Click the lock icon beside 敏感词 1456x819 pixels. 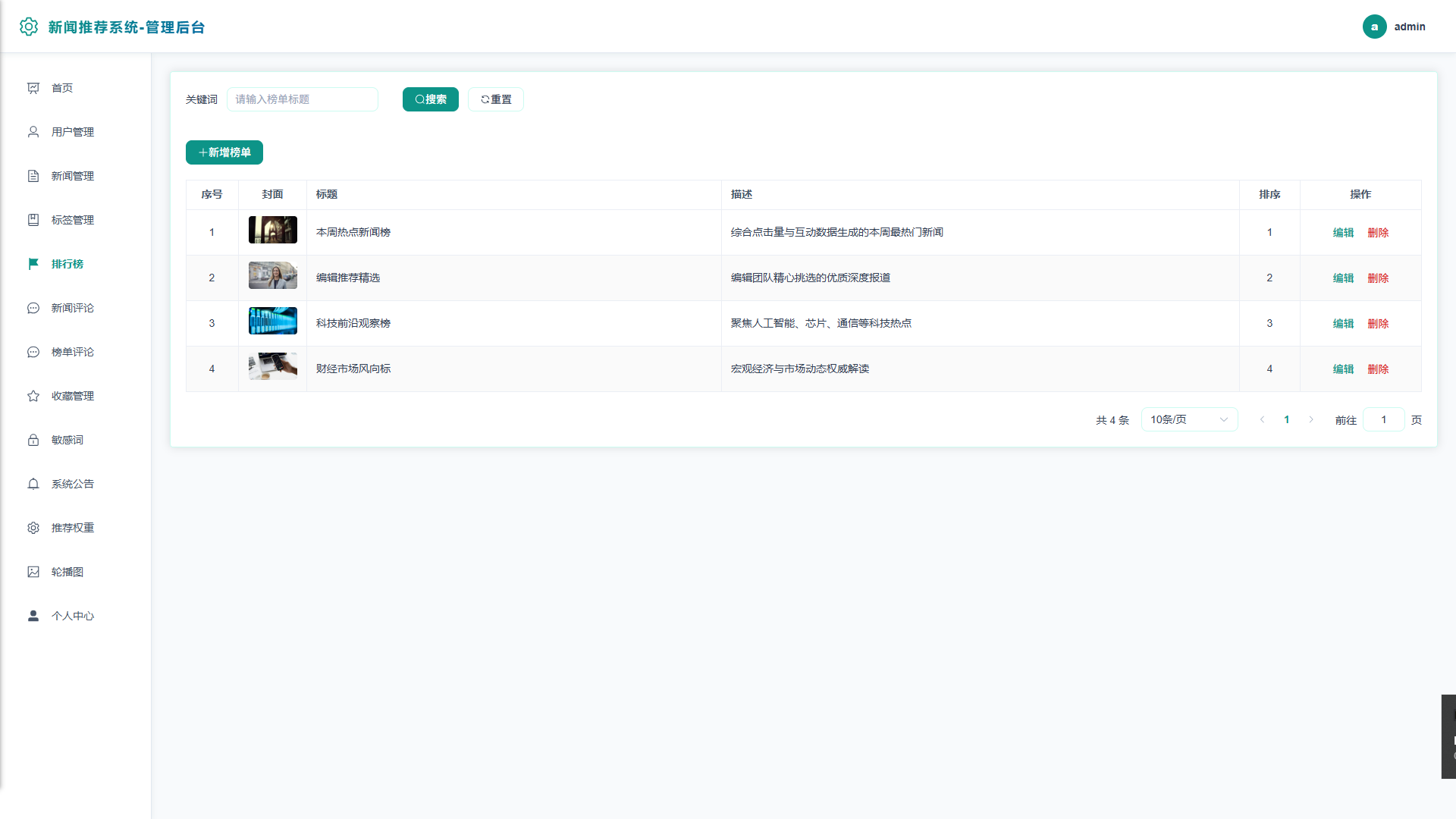coord(33,440)
